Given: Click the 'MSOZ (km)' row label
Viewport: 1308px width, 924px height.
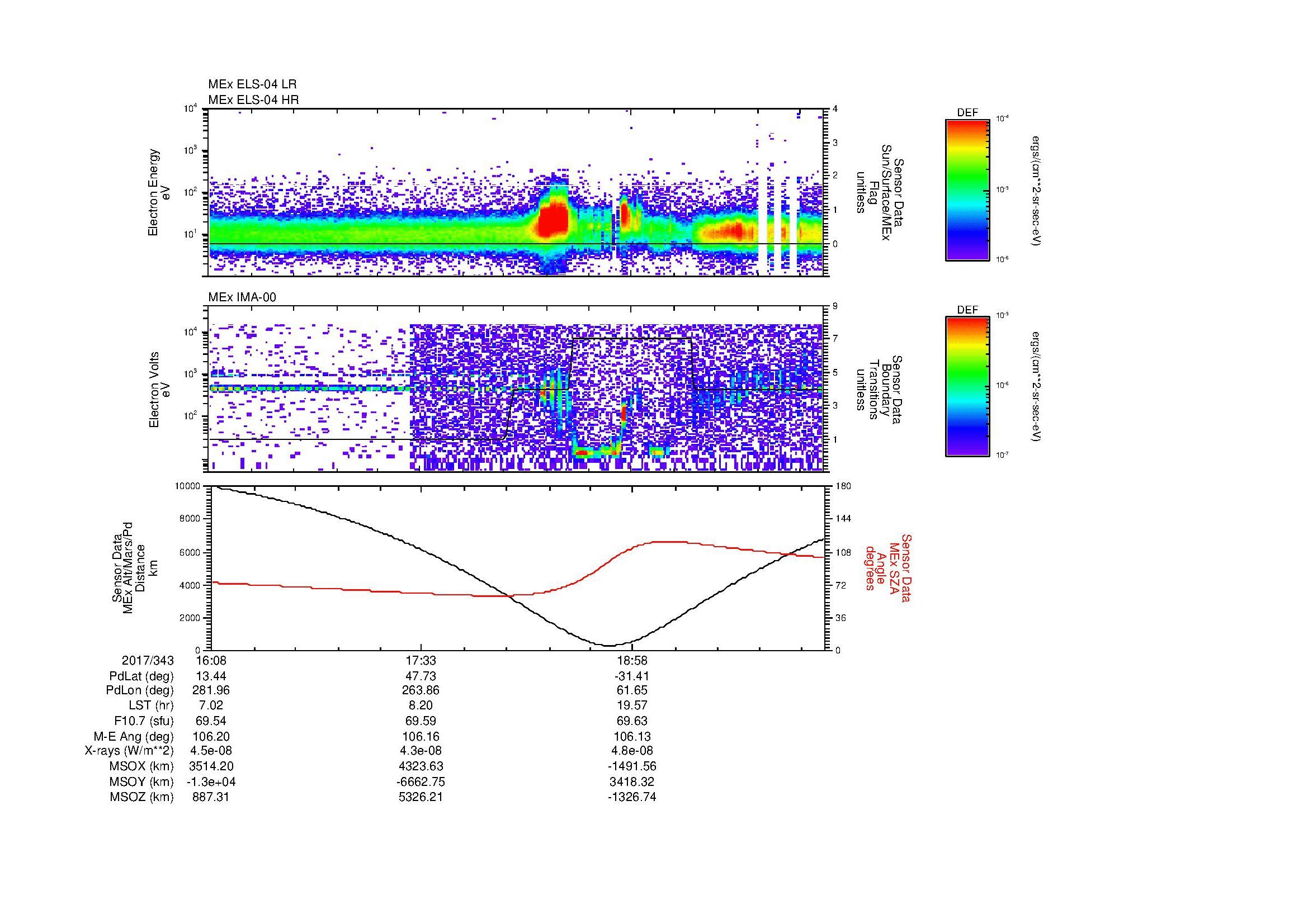Looking at the screenshot, I should click(141, 797).
